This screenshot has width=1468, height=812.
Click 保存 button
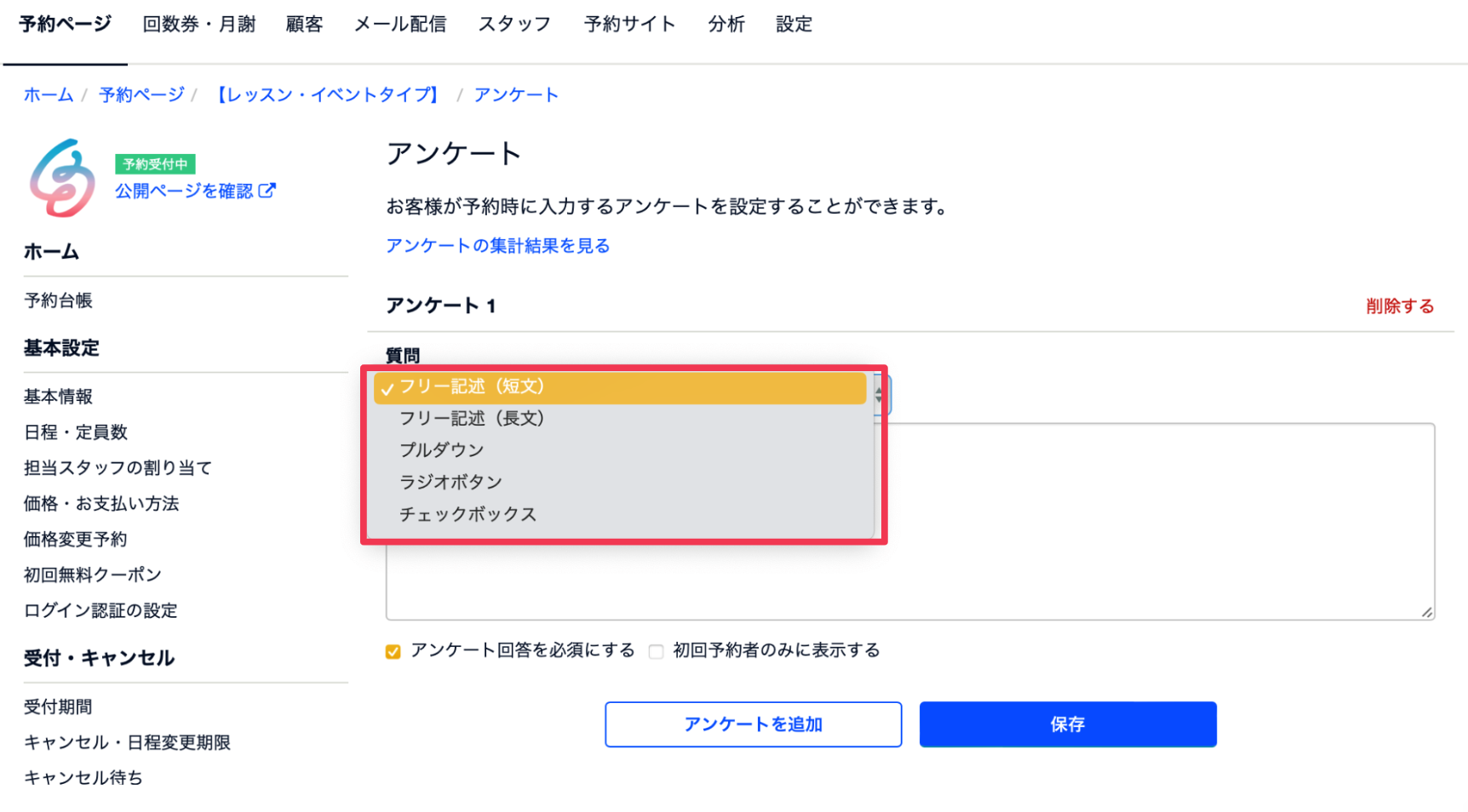point(1068,724)
